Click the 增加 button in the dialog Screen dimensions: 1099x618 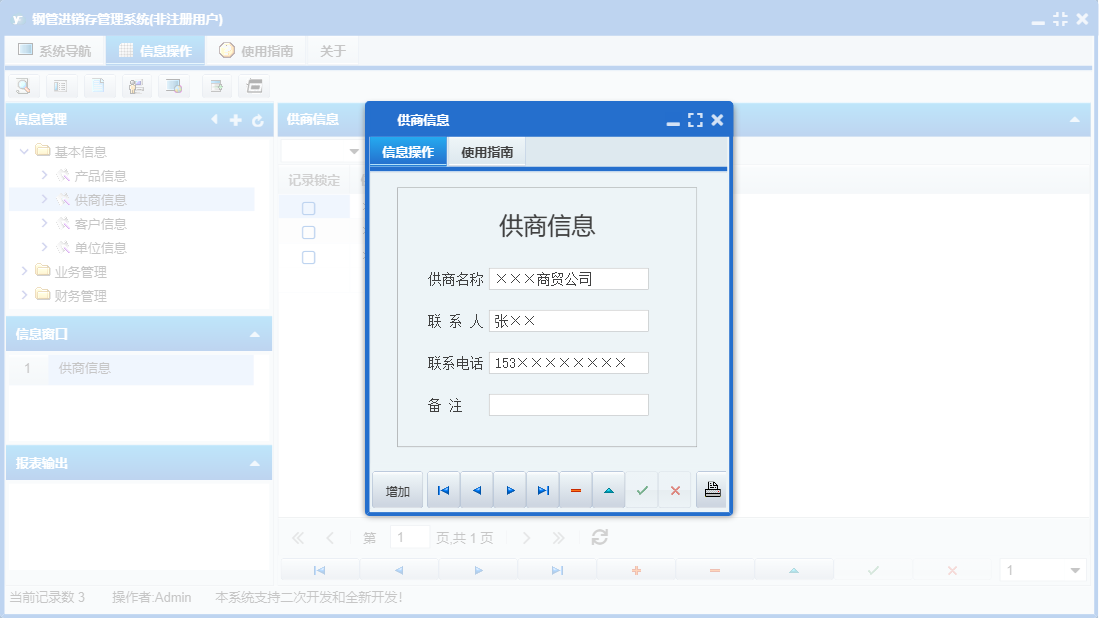[397, 489]
